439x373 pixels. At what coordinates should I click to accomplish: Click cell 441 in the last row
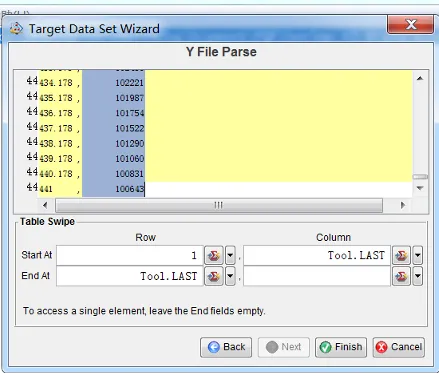click(46, 189)
